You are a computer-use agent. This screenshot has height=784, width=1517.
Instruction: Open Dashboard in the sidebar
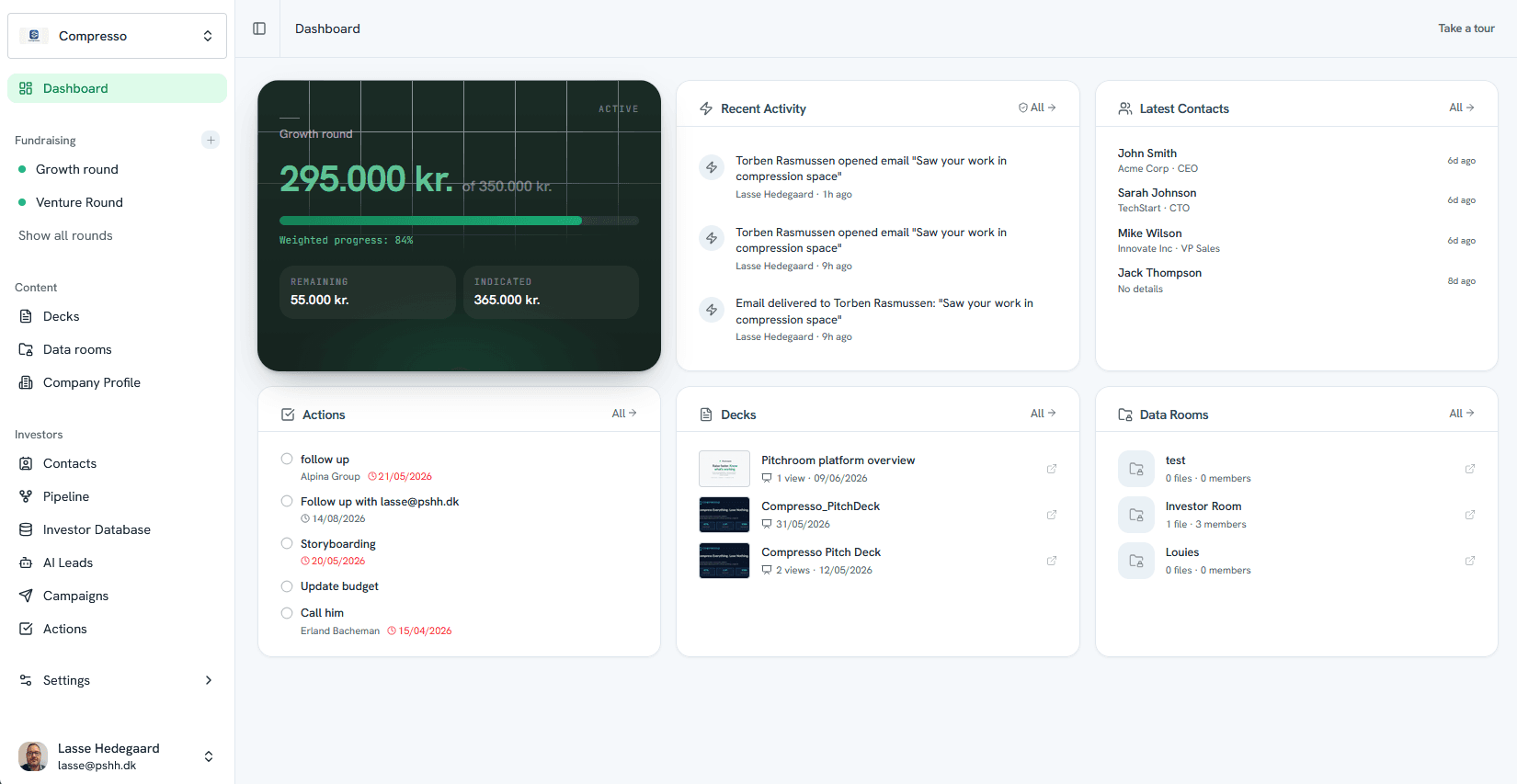point(117,88)
